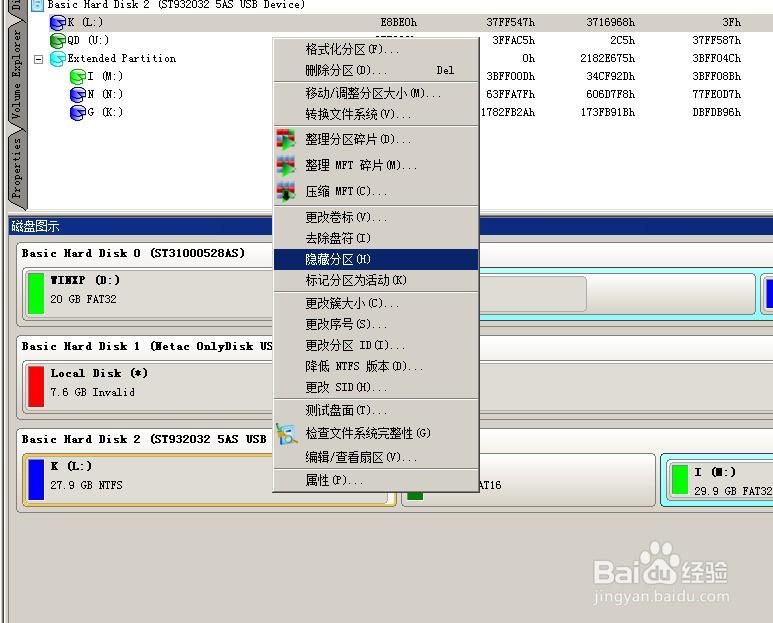This screenshot has width=773, height=623.
Task: Open the Properties side tab
Action: tap(17, 169)
